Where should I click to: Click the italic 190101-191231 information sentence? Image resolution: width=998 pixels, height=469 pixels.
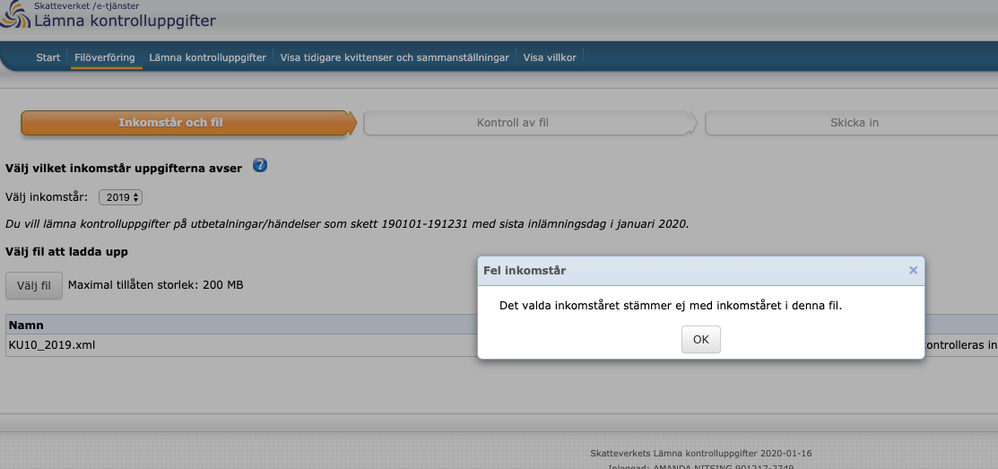347,225
